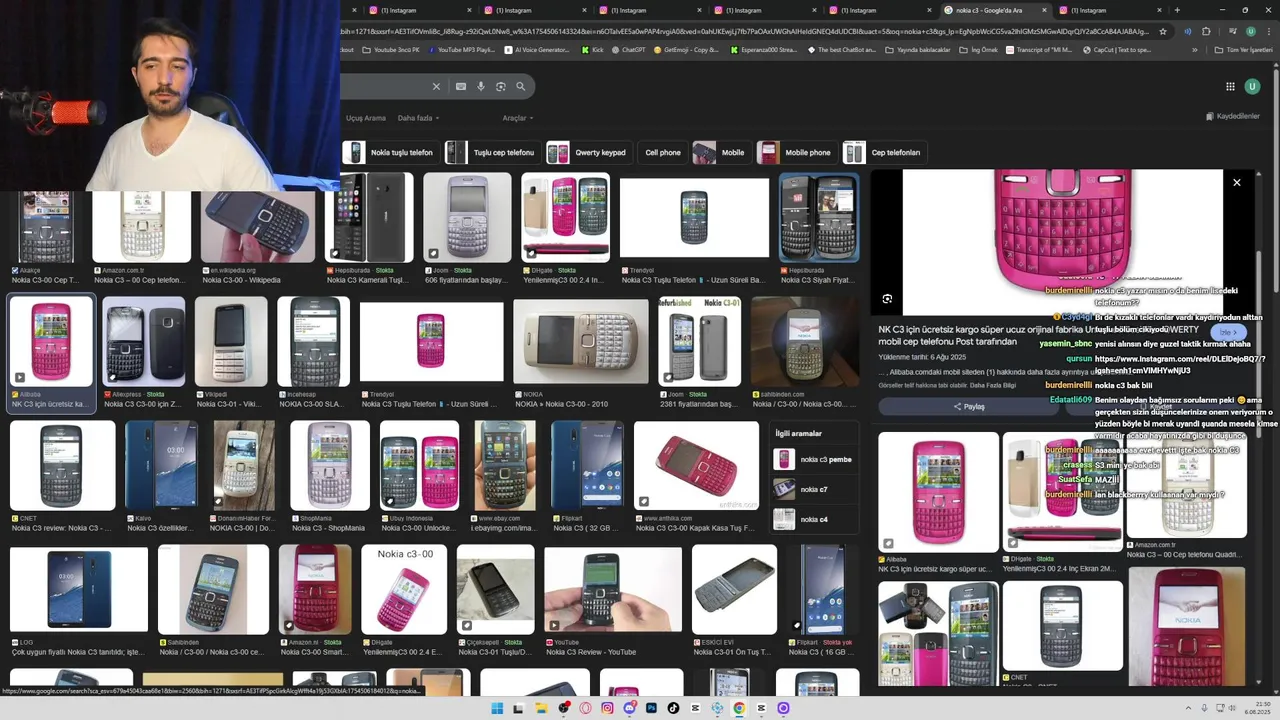The height and width of the screenshot is (720, 1280).
Task: Open the Uçuş Arama search tab
Action: coord(365,118)
